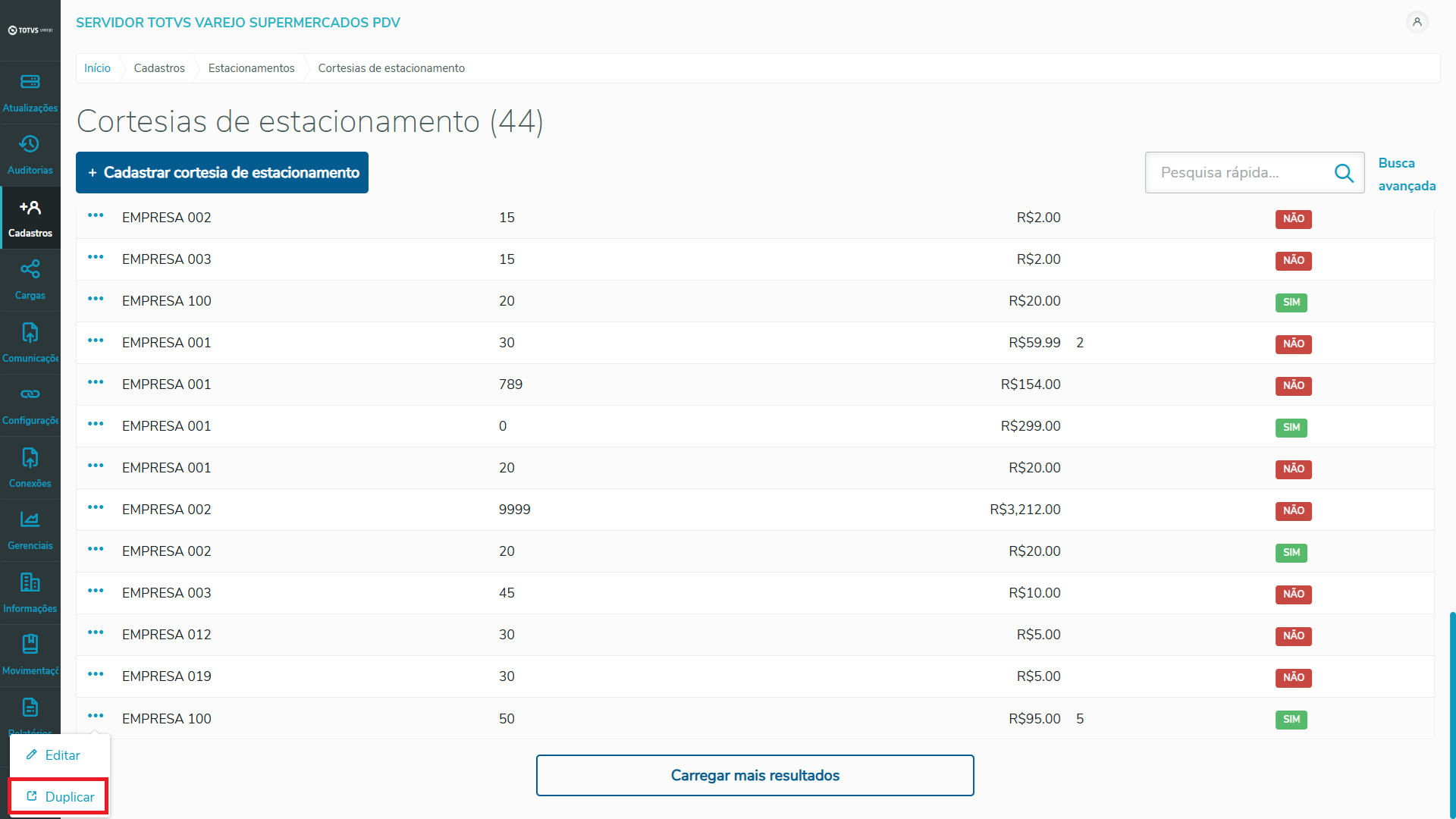The image size is (1456, 819).
Task: Go to Início breadcrumb
Action: click(97, 68)
